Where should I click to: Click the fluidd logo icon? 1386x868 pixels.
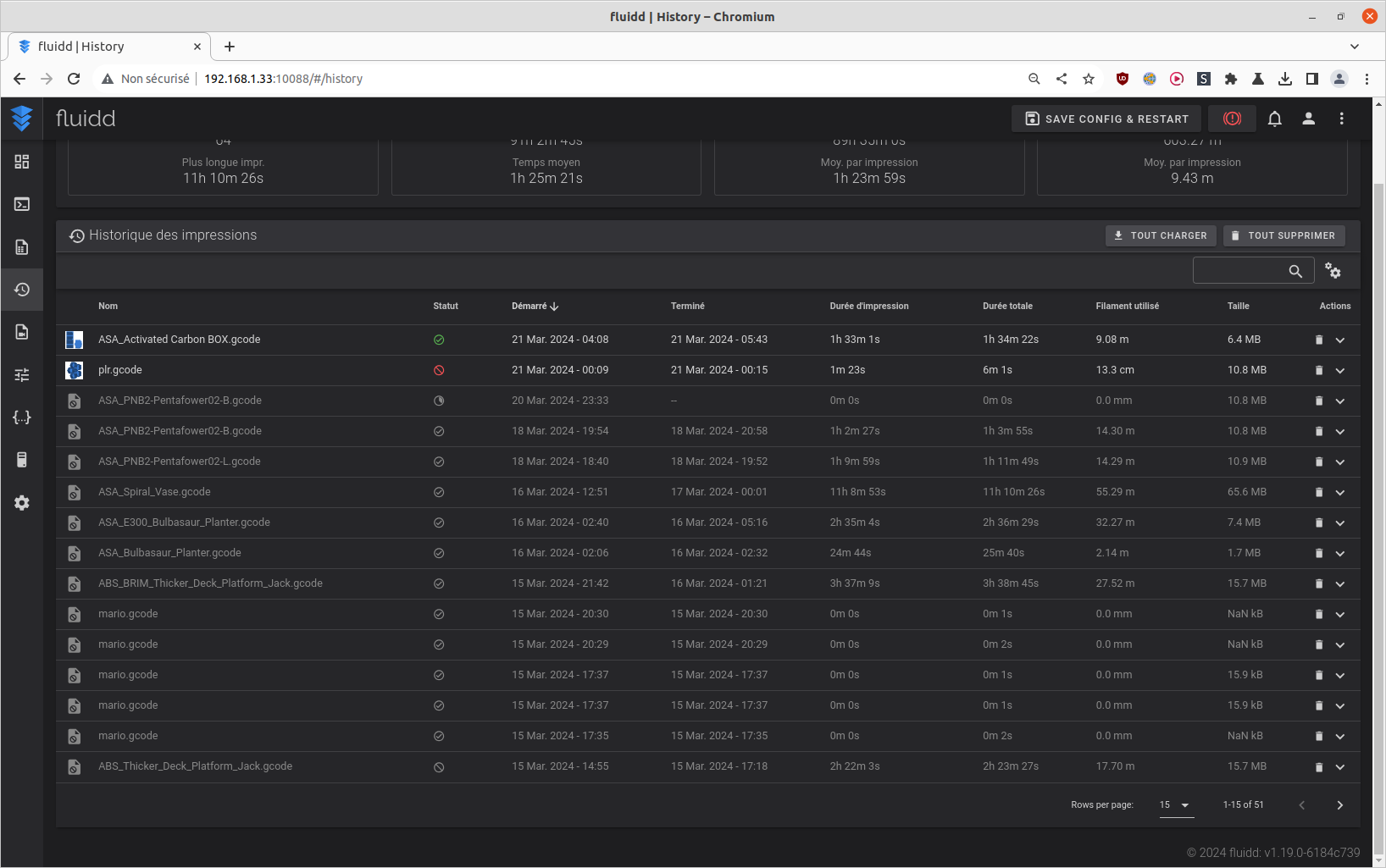point(22,119)
